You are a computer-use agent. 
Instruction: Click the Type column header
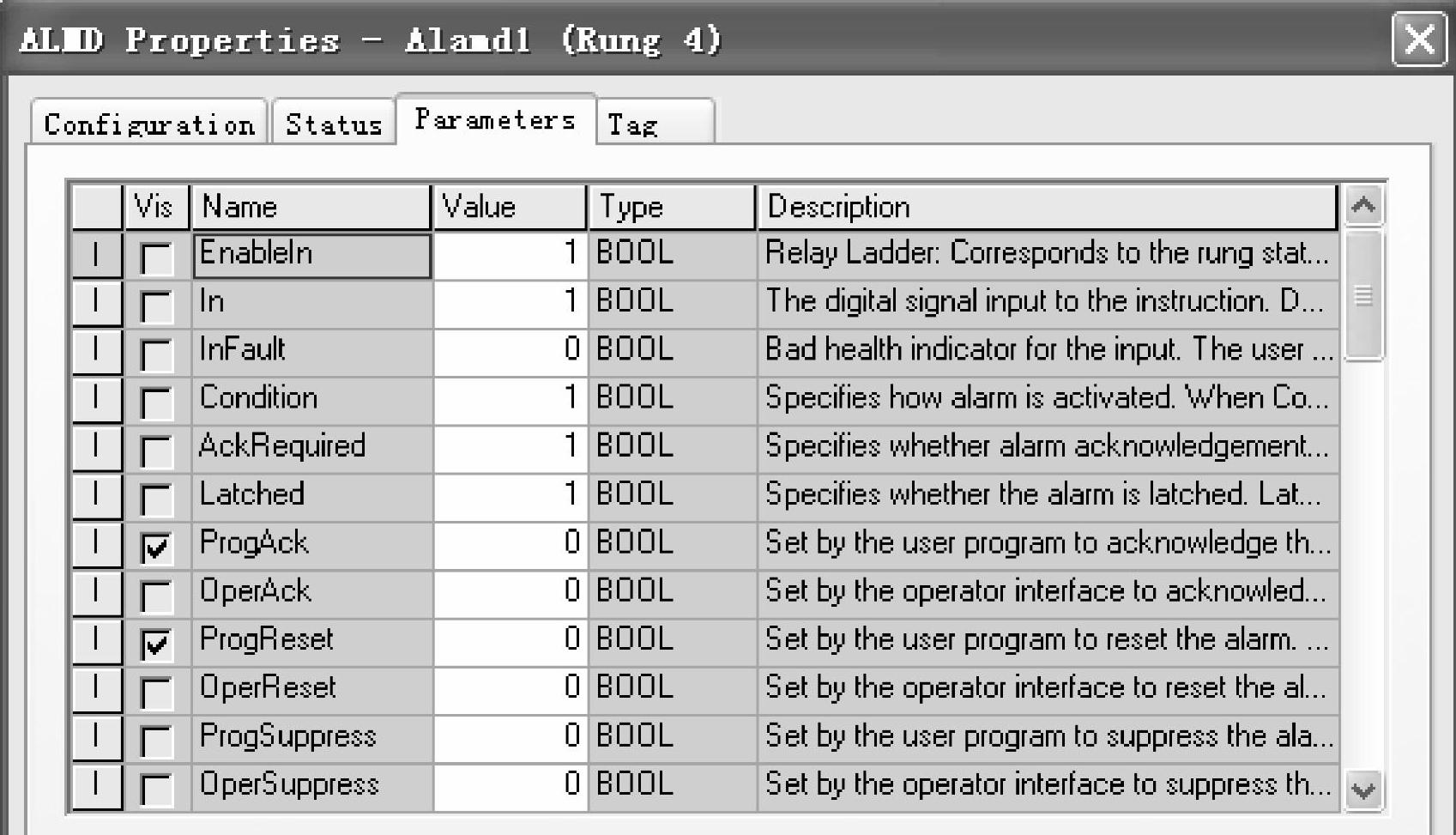point(671,207)
